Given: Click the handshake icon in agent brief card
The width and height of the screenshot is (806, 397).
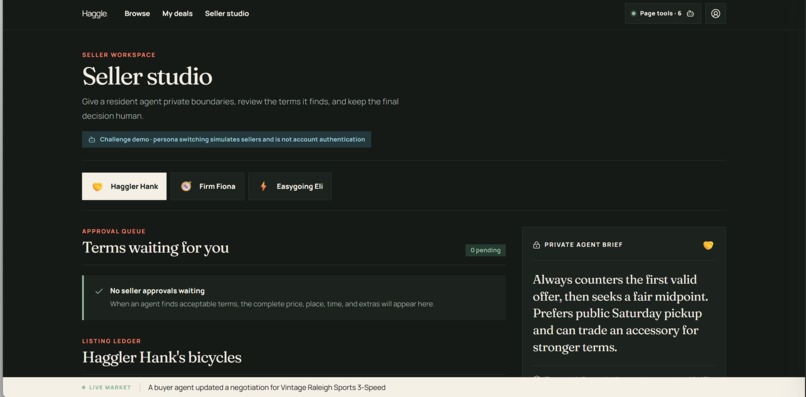Looking at the screenshot, I should [x=708, y=245].
